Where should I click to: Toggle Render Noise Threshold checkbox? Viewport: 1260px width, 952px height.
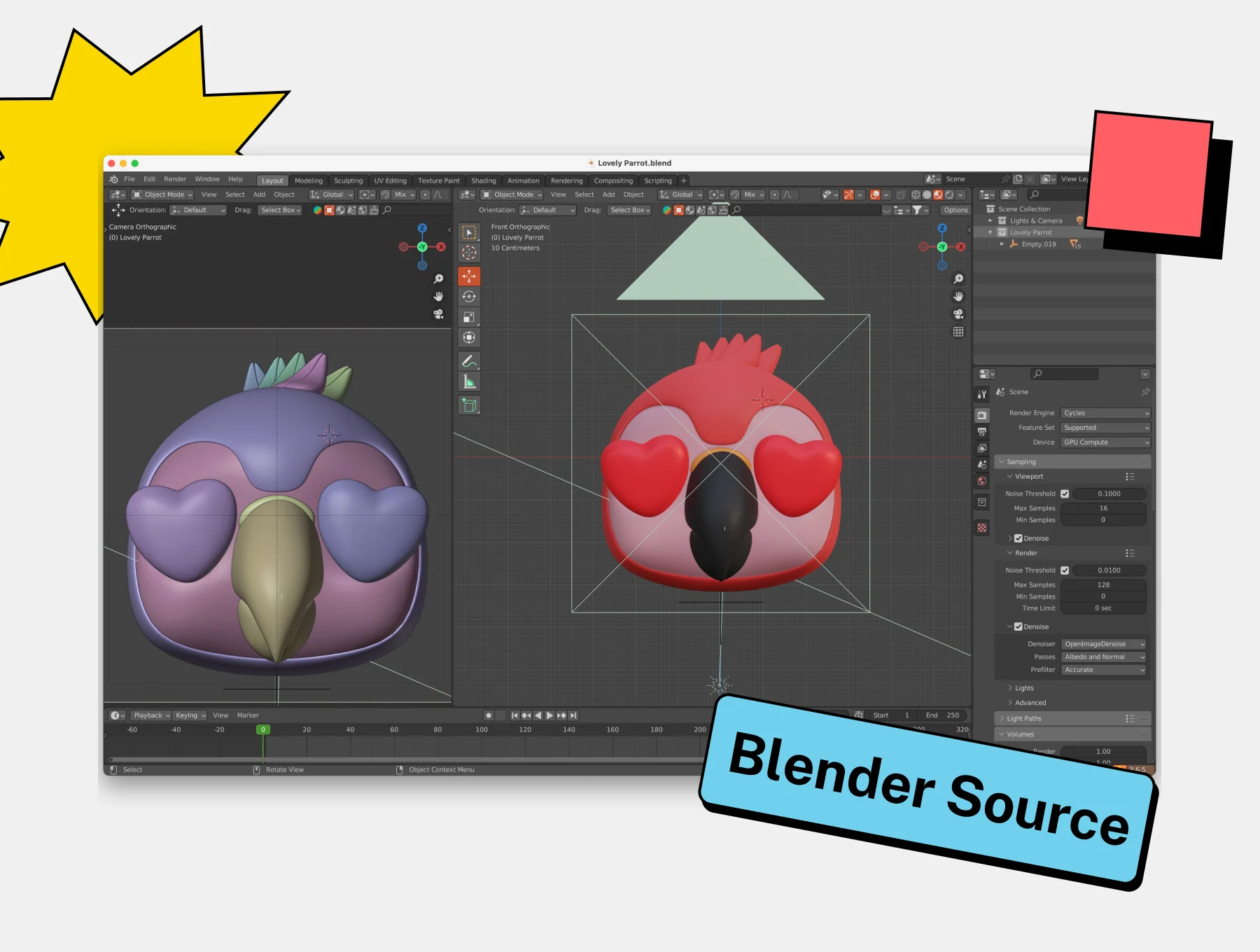[1065, 570]
